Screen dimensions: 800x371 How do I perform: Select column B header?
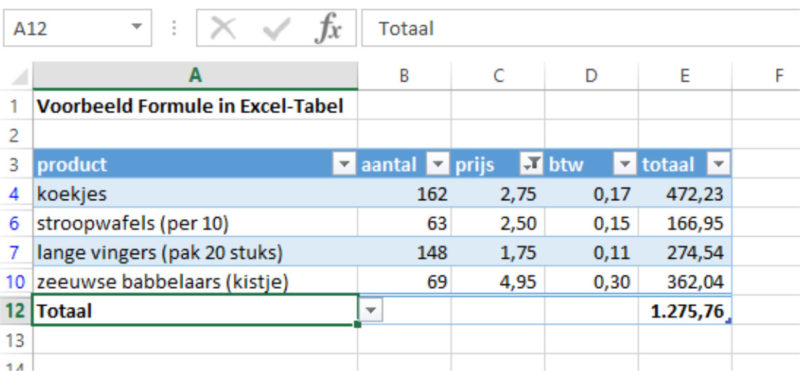point(404,76)
